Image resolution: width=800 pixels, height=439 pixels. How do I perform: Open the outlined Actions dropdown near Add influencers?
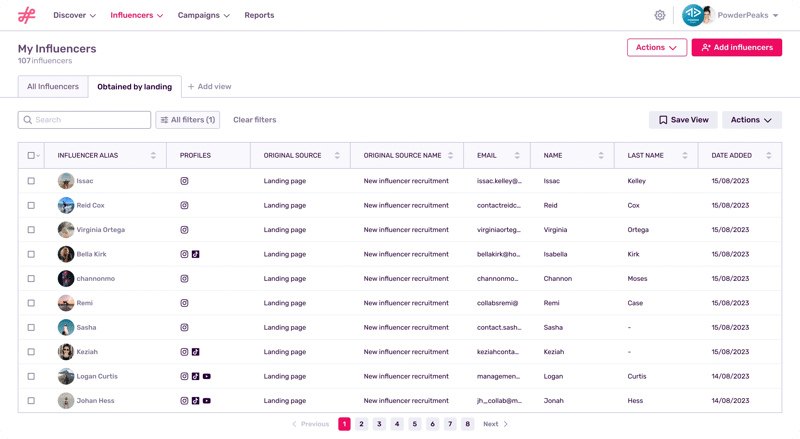tap(656, 47)
